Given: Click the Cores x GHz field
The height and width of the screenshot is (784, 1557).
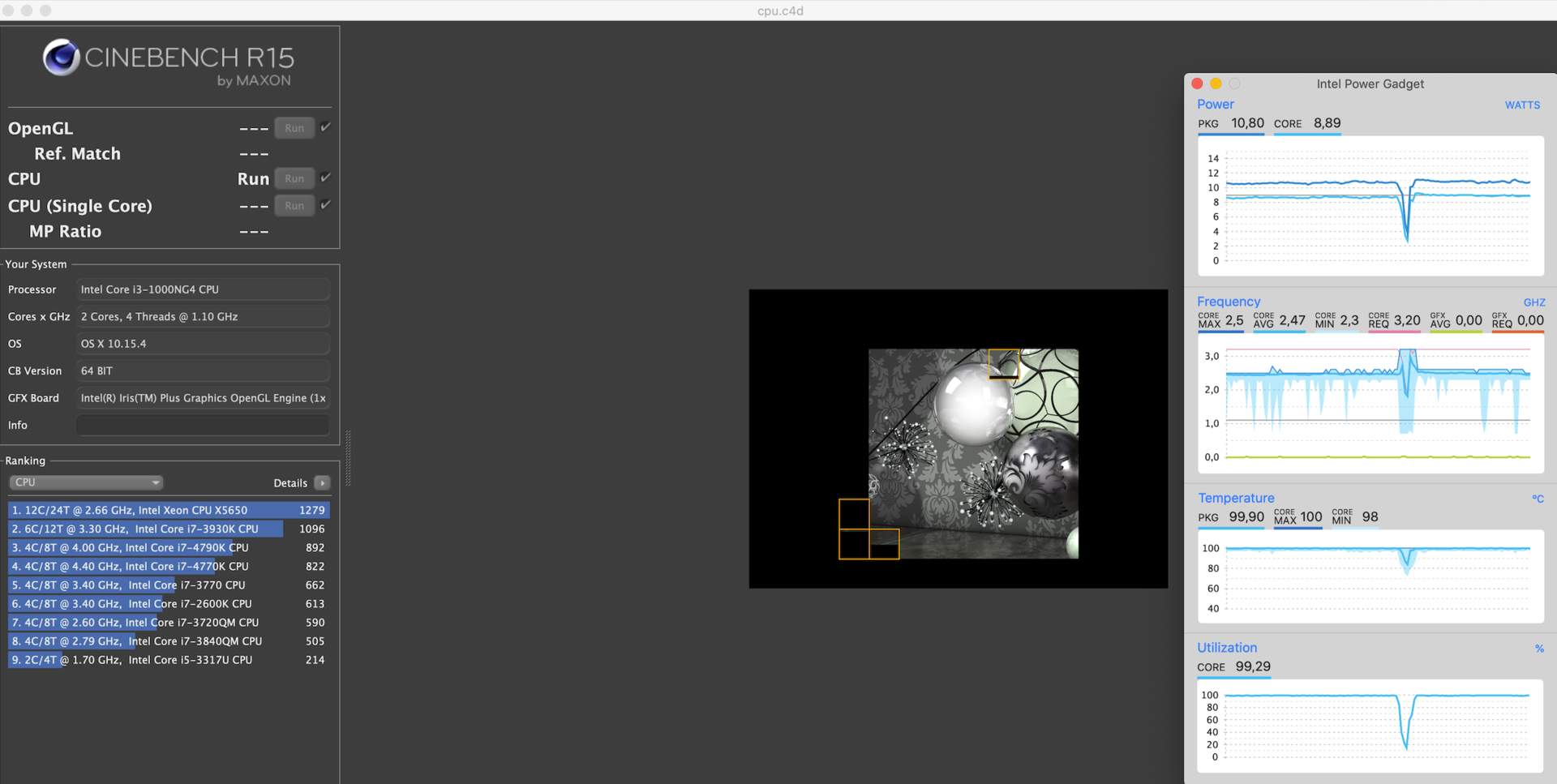Looking at the screenshot, I should pos(203,316).
